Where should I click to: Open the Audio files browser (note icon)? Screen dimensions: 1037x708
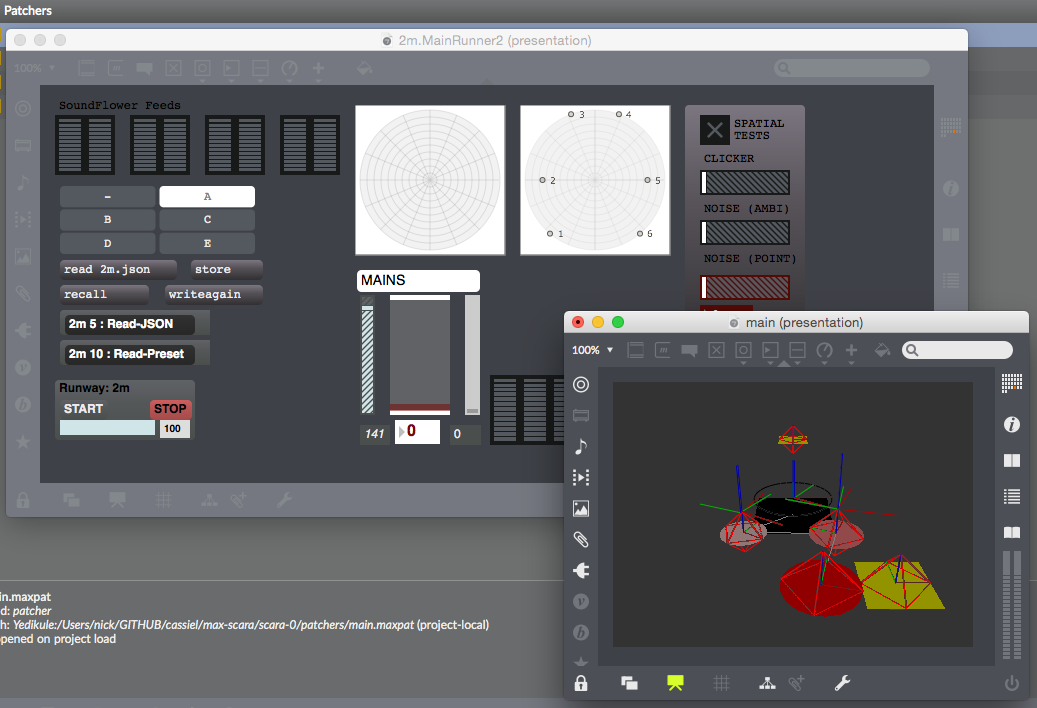pyautogui.click(x=581, y=446)
